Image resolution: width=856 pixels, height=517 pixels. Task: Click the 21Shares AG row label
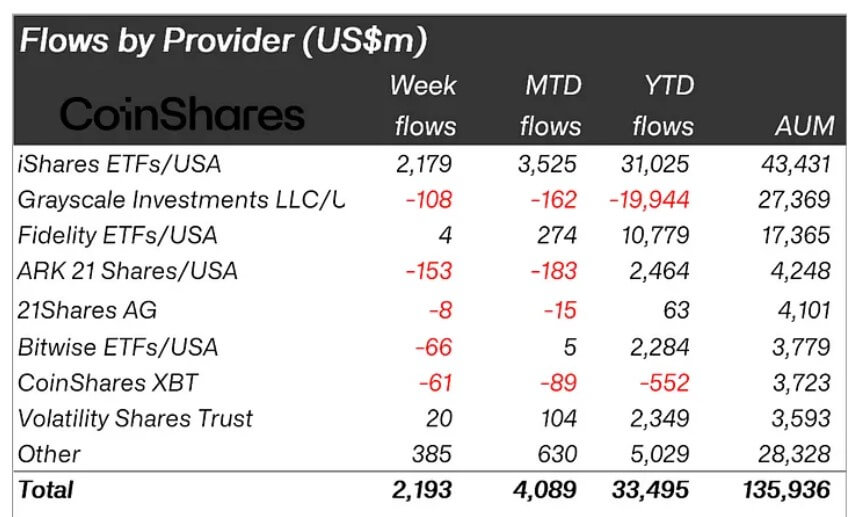click(x=87, y=310)
